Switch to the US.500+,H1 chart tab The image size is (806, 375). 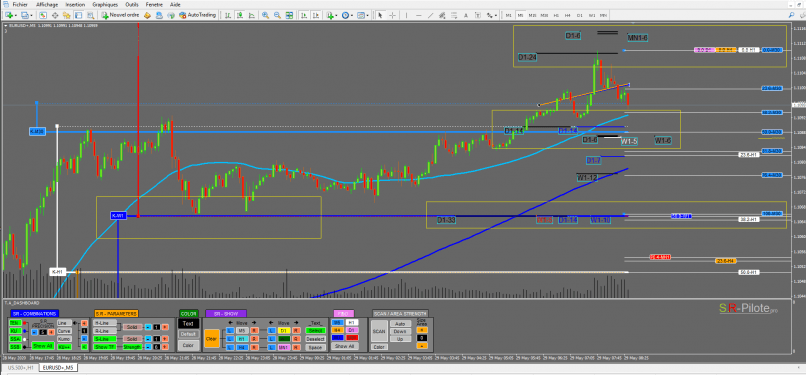pyautogui.click(x=21, y=368)
